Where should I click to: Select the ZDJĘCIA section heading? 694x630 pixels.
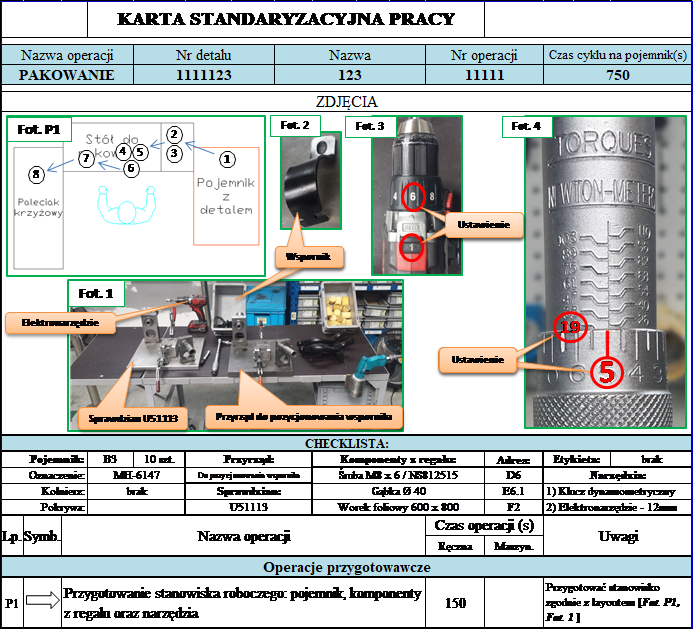coord(346,101)
